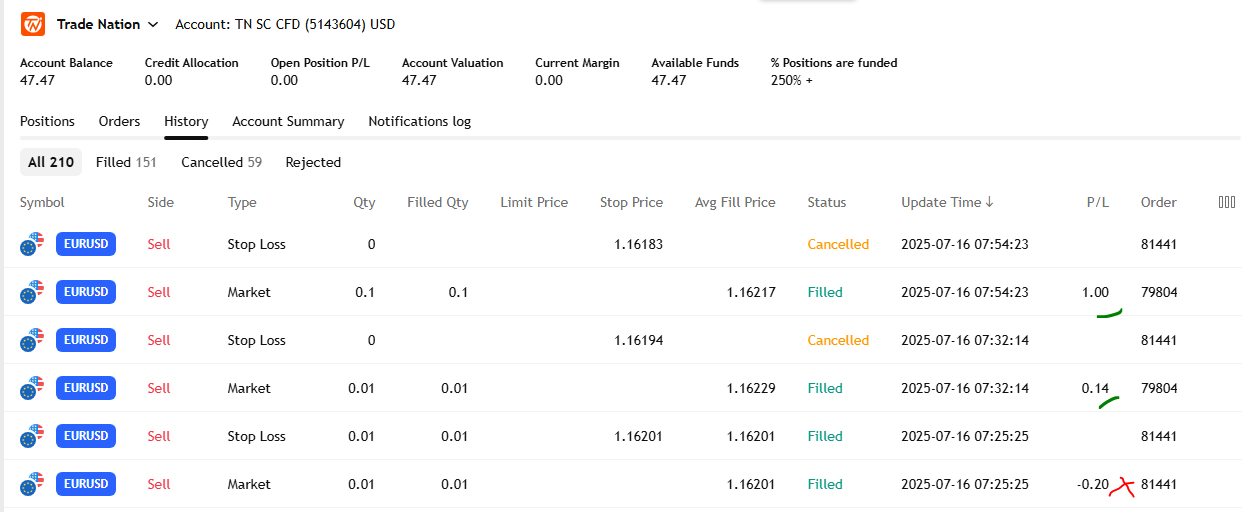Click EURUSD badge in the 1.16194 stop row
This screenshot has width=1242, height=512.
(86, 340)
